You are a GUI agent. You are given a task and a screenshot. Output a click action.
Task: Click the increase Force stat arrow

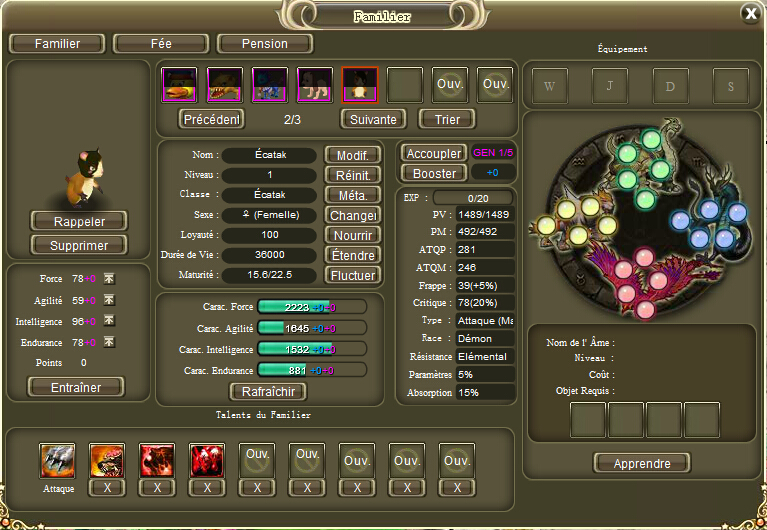(x=110, y=278)
